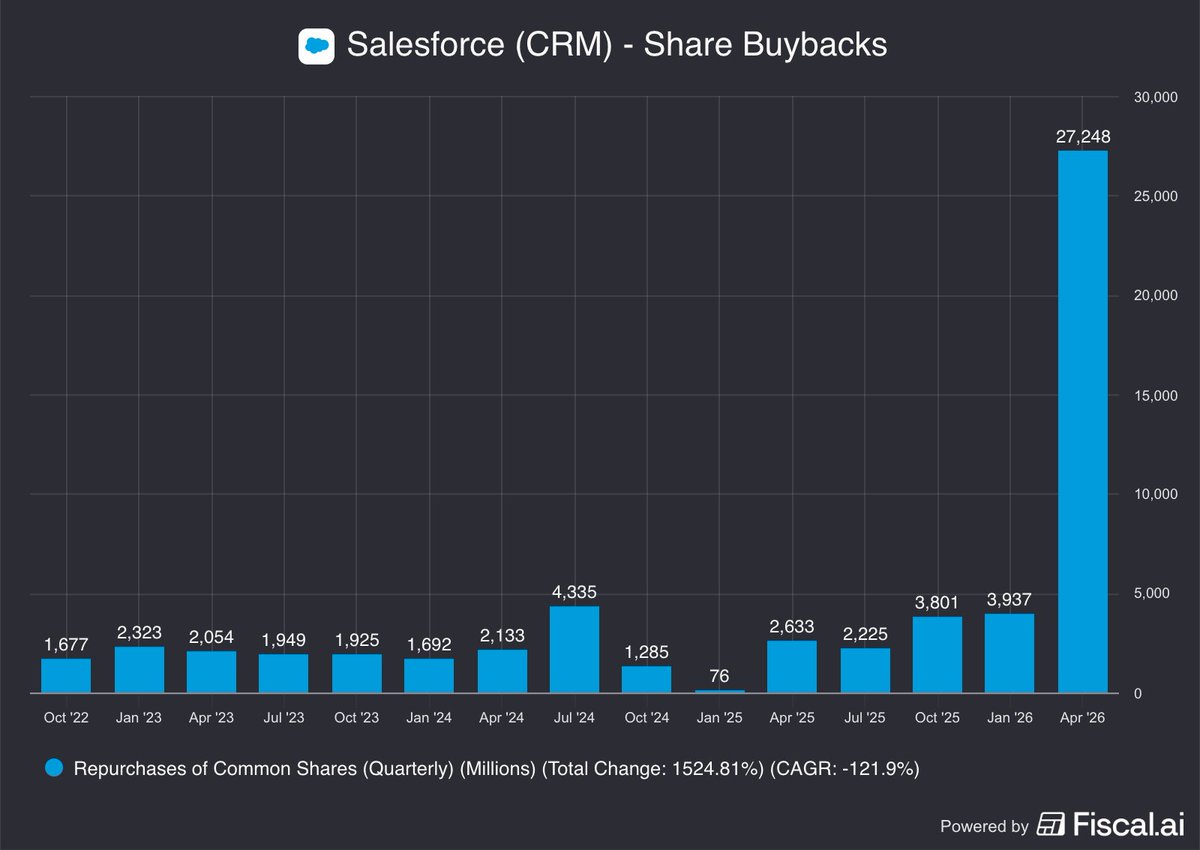Select the Oct '24 bar
The height and width of the screenshot is (850, 1200).
647,679
